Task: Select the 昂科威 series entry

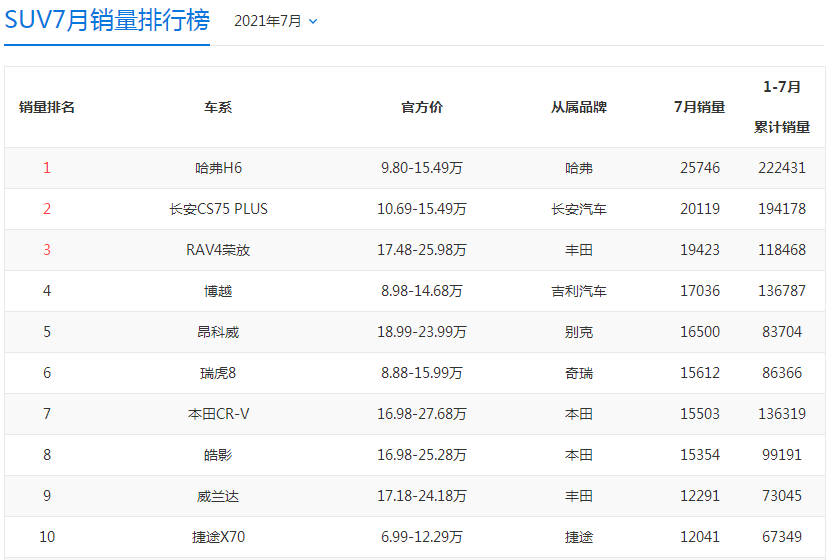Action: [219, 332]
